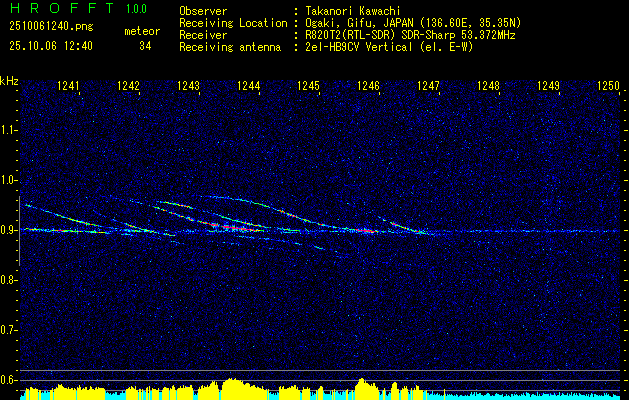Click time marker 1245
Viewport: 629px width, 400px height.
tap(308, 85)
